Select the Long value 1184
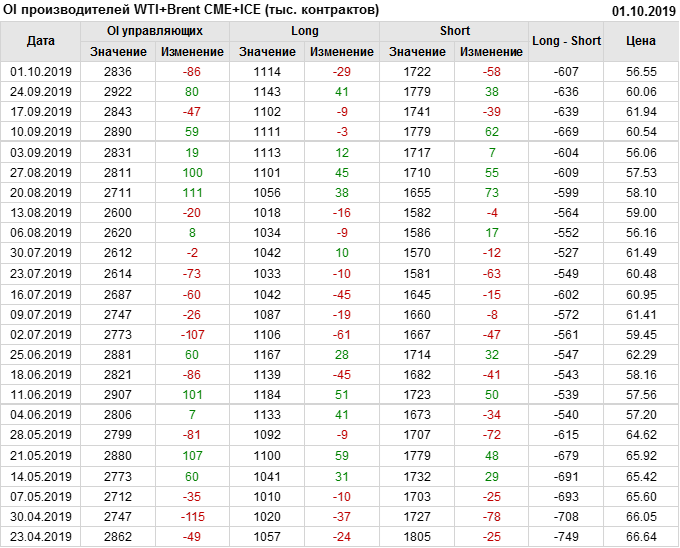Screen dimensions: 680x548 tap(268, 395)
